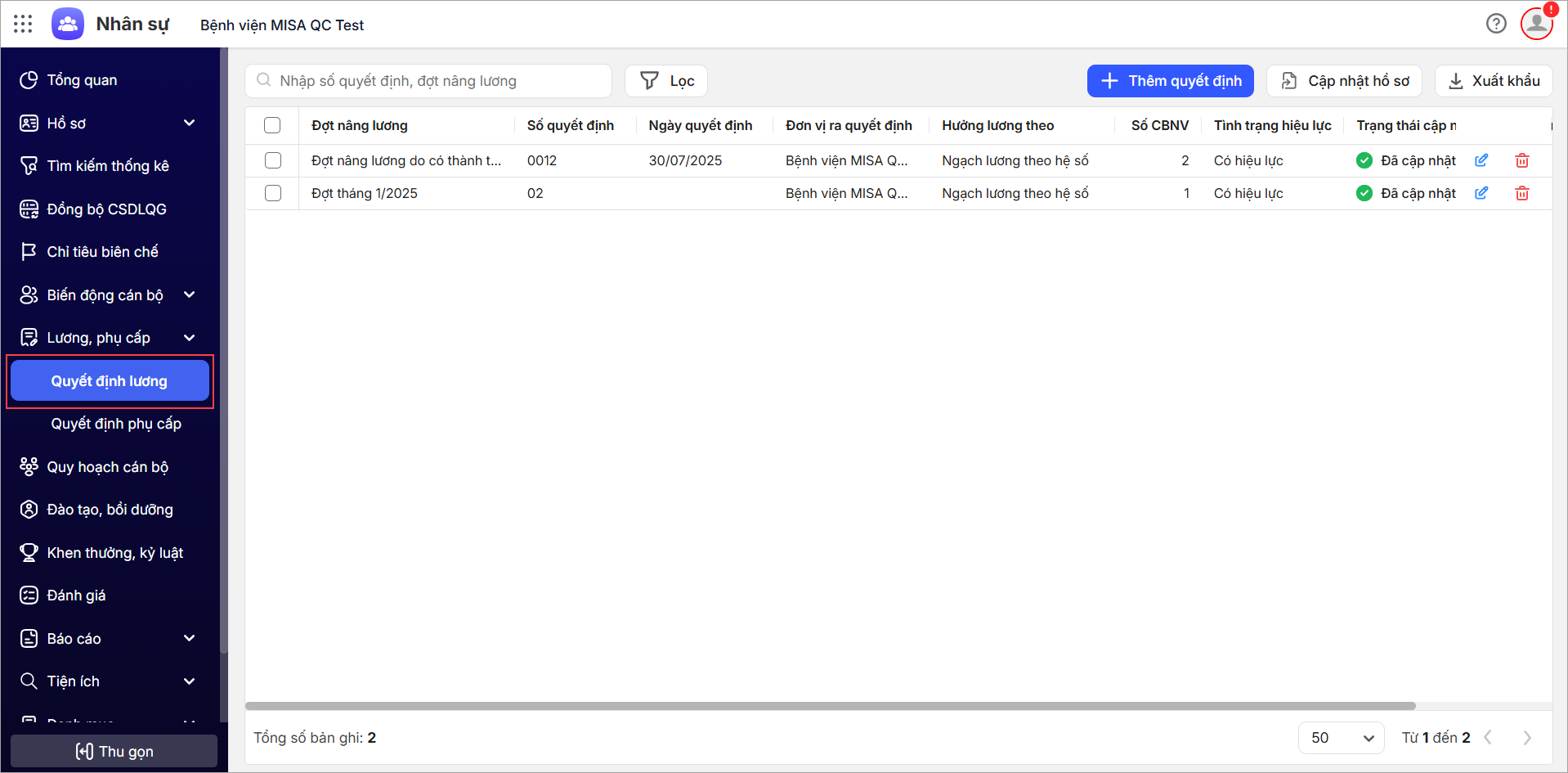
Task: Toggle select-all checkbox in table header
Action: (272, 125)
